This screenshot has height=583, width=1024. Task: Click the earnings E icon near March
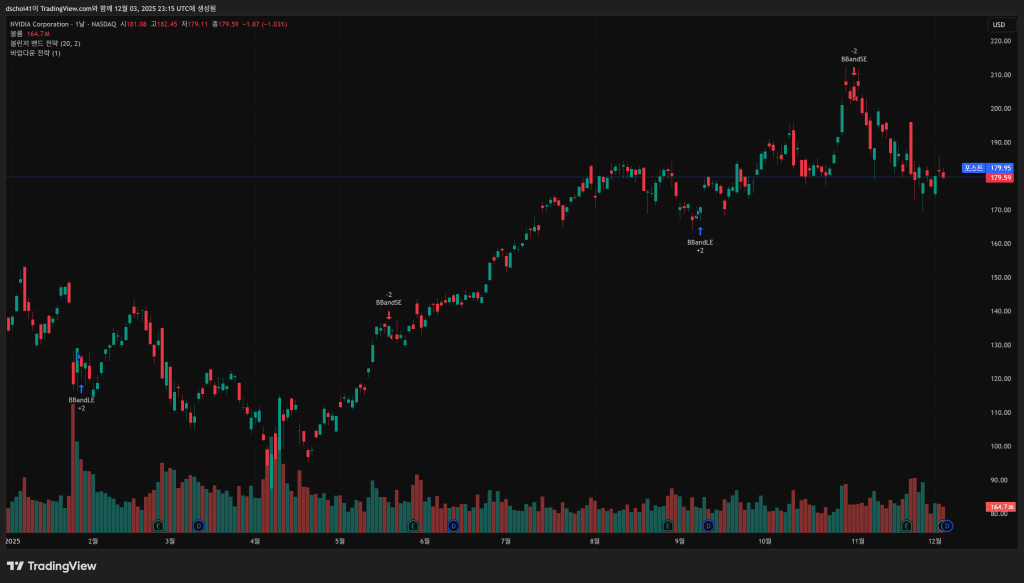[x=158, y=525]
